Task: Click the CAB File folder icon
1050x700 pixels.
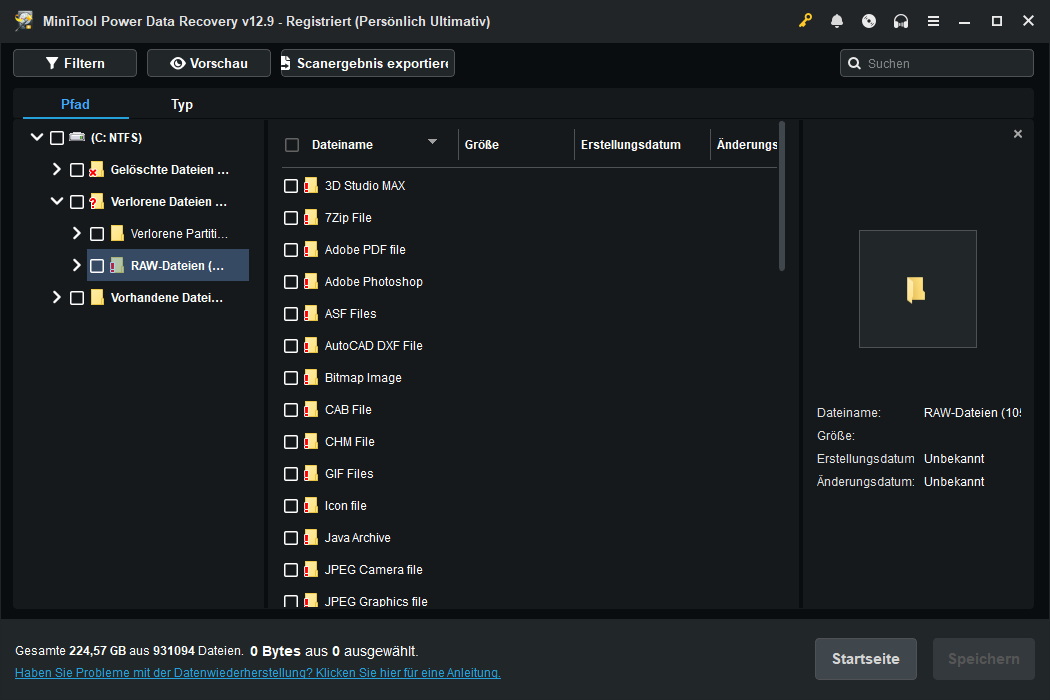Action: pyautogui.click(x=310, y=409)
